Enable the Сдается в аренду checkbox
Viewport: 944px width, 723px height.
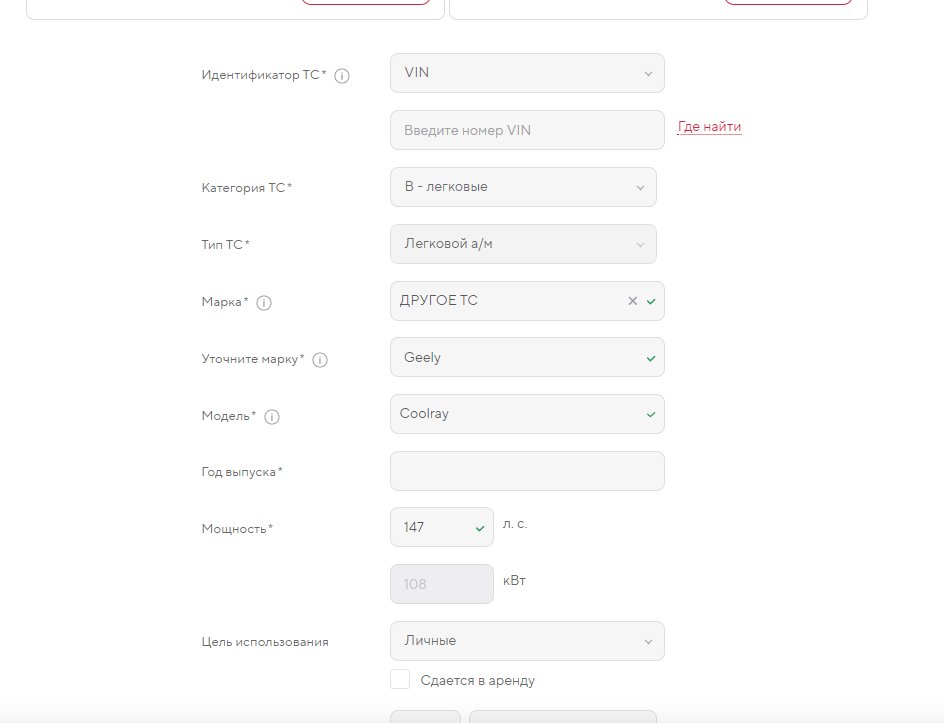pyautogui.click(x=400, y=679)
